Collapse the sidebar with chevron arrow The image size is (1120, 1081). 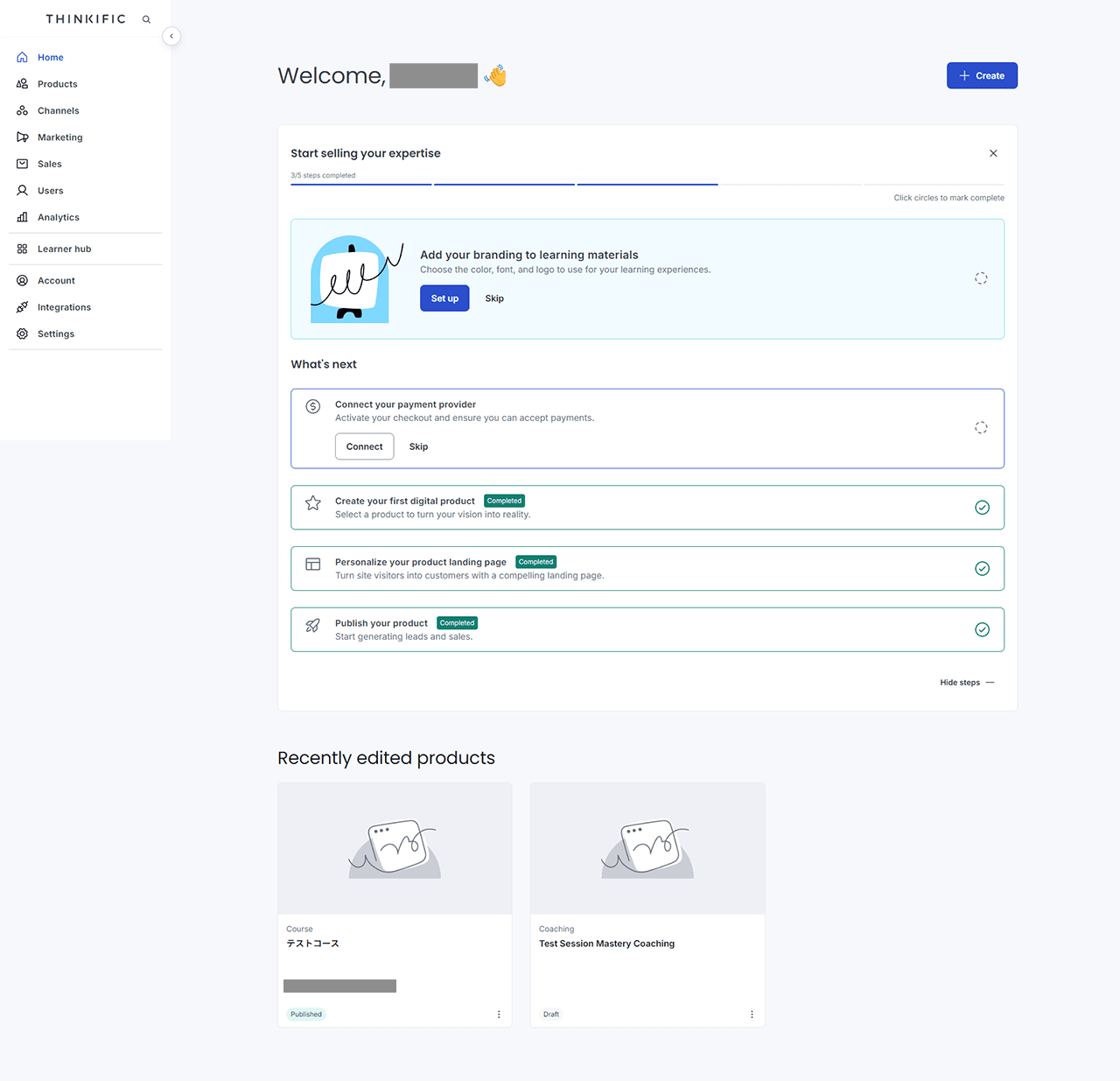171,36
